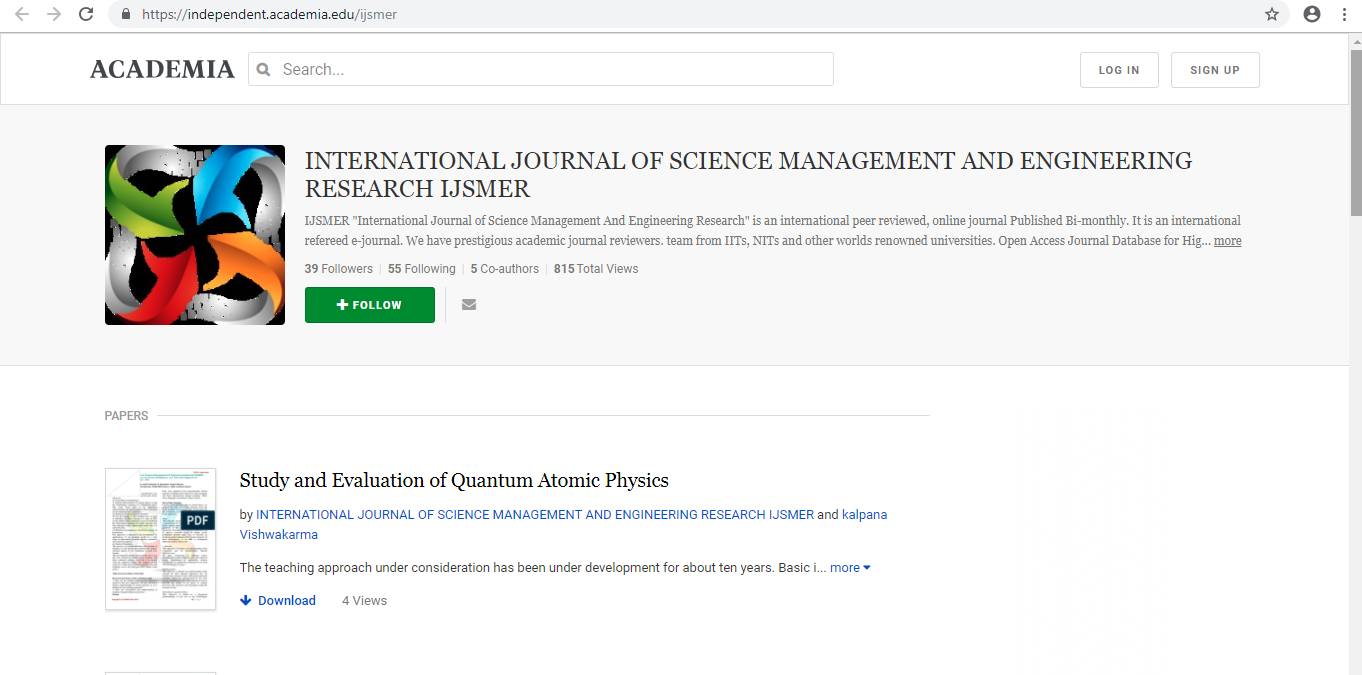Expand paper abstract using 'more' dropdown
This screenshot has width=1362, height=675.
pos(850,568)
